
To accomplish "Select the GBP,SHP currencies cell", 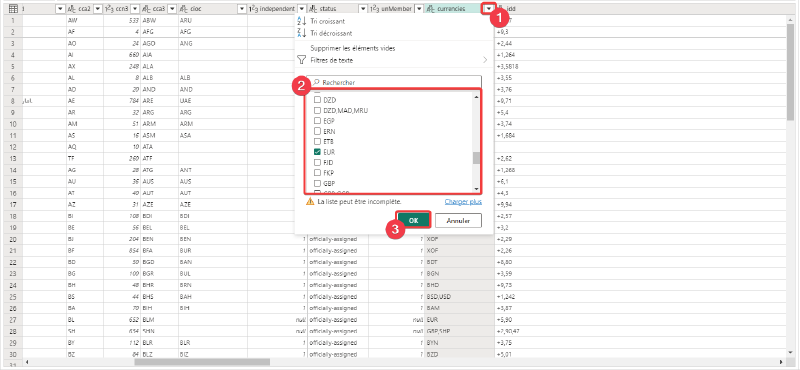I will click(x=459, y=331).
